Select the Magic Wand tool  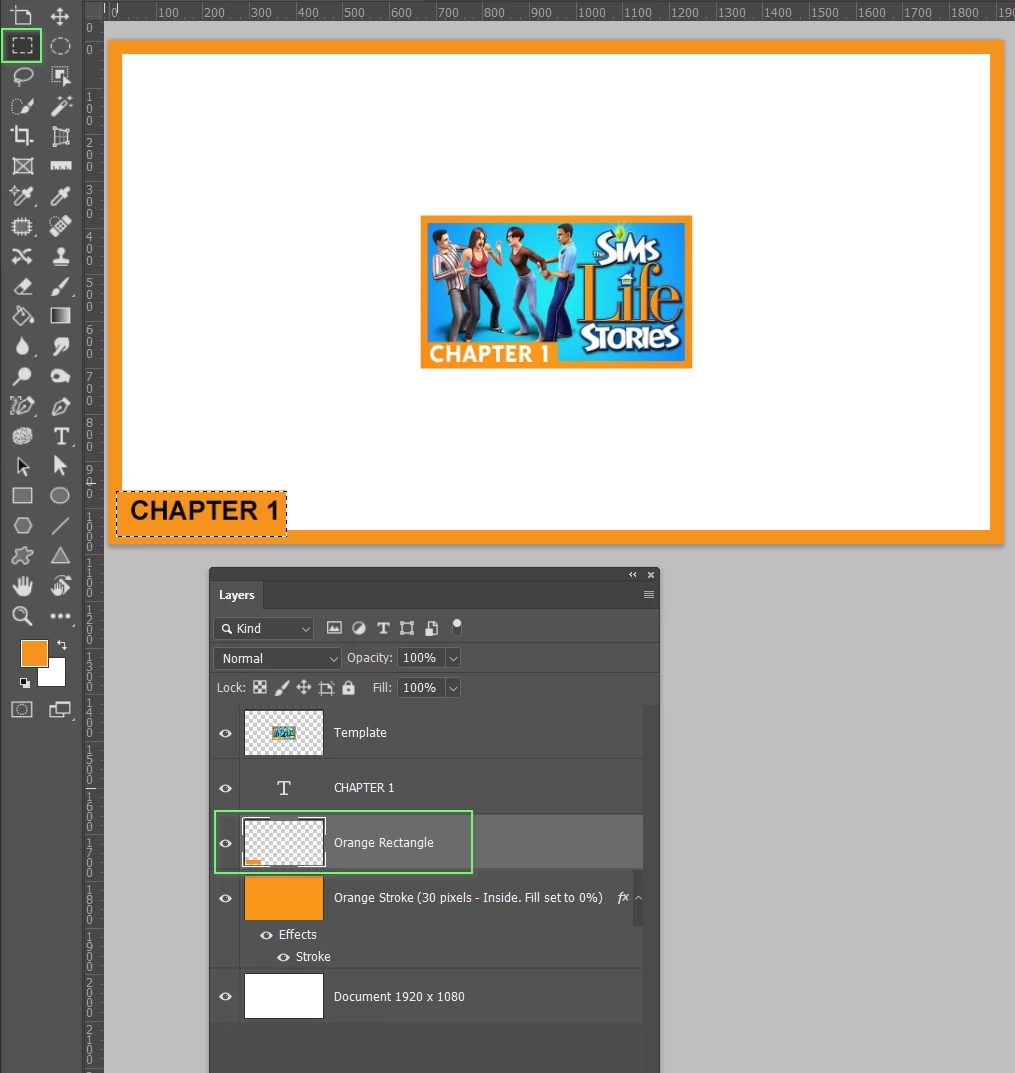coord(60,106)
